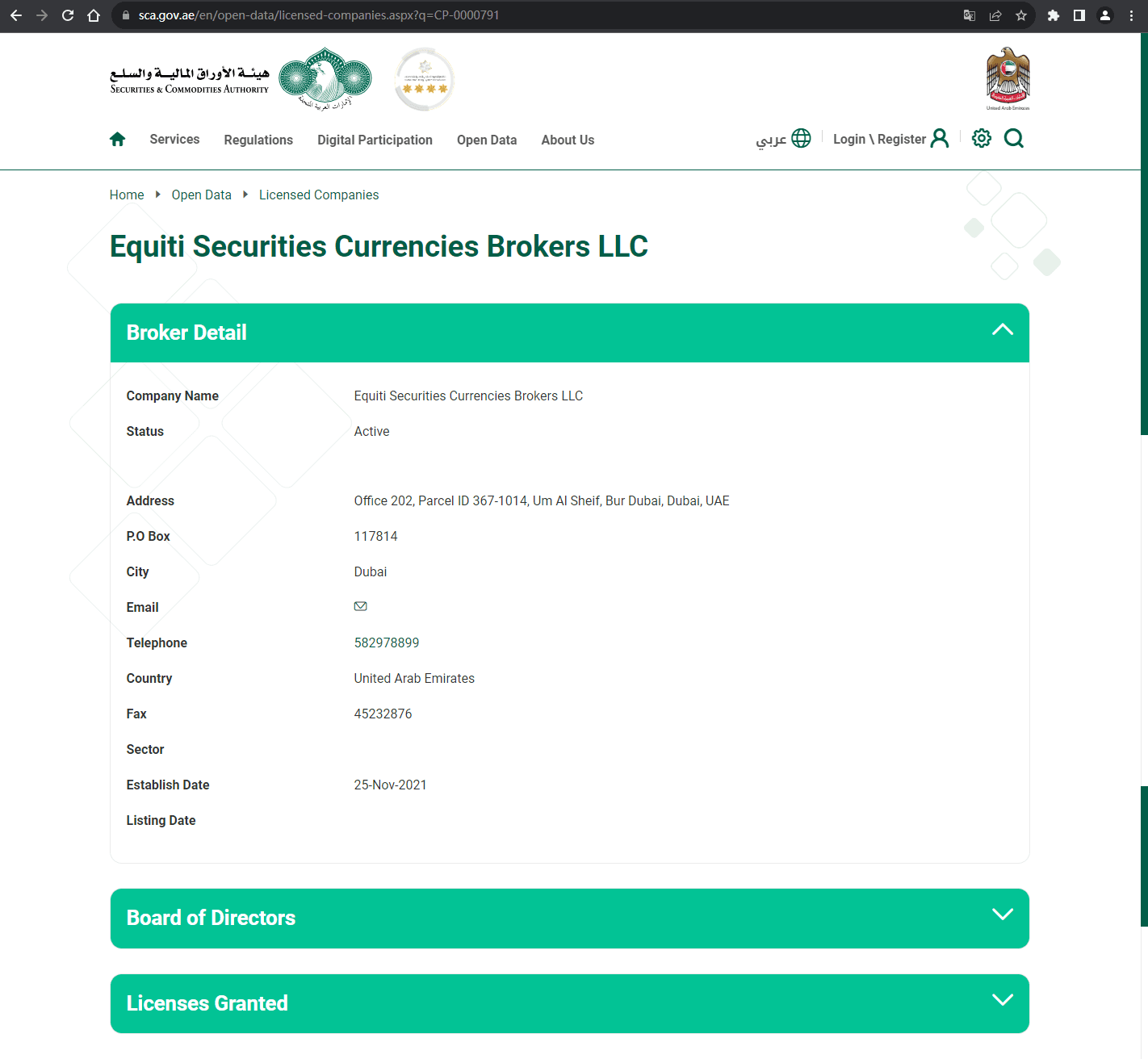
Task: Click the browser Back arrow
Action: coord(16,15)
